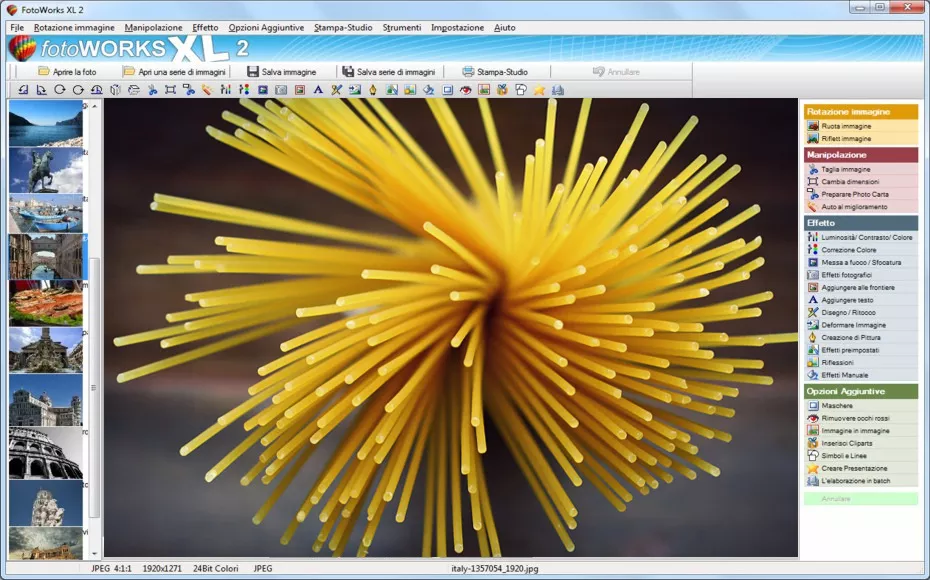Select the letter A text tool in the toolbar
This screenshot has height=580, width=930.
click(318, 90)
